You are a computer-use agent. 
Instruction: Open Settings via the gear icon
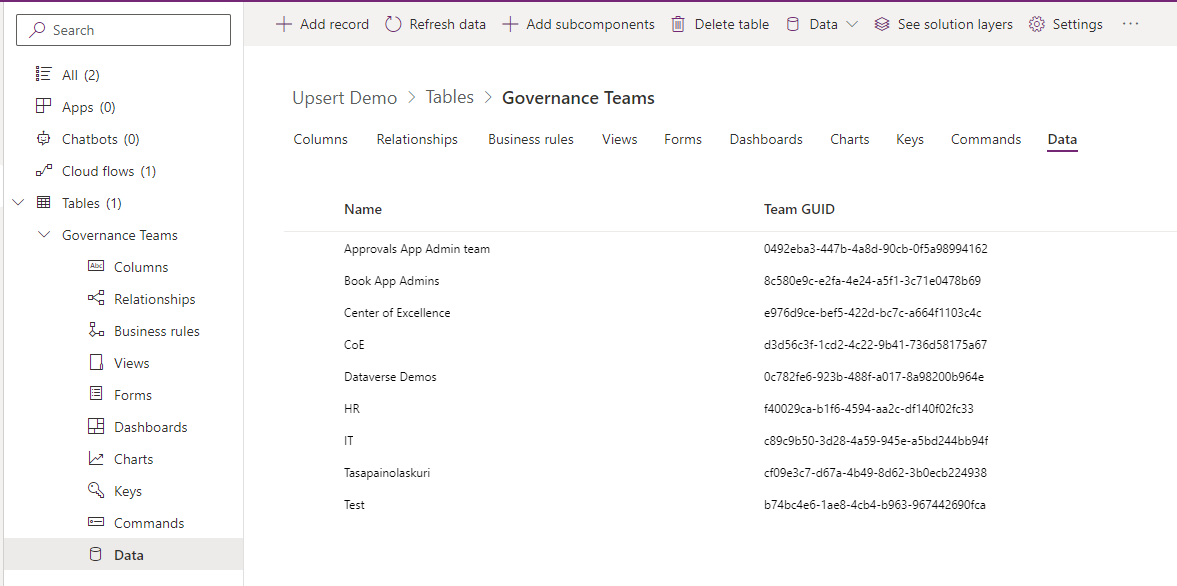(x=1037, y=24)
